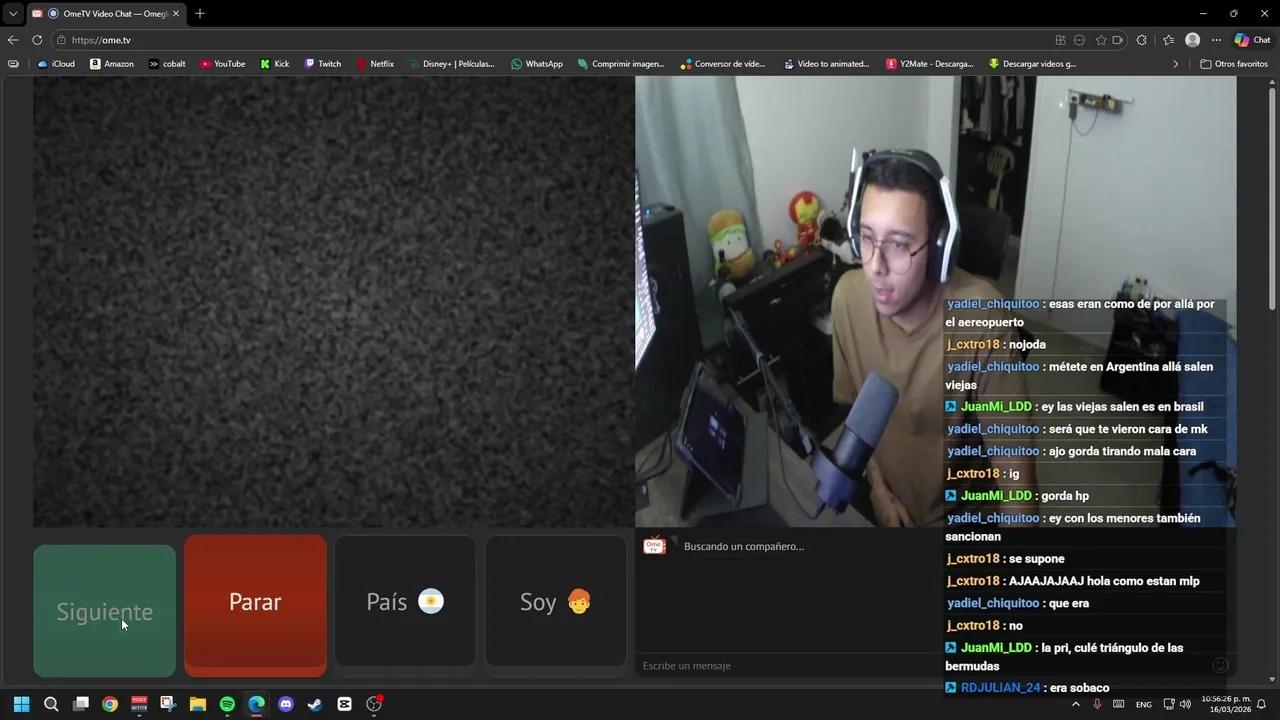Open Descargar videos bookmark
The height and width of the screenshot is (720, 1280).
pyautogui.click(x=1032, y=64)
